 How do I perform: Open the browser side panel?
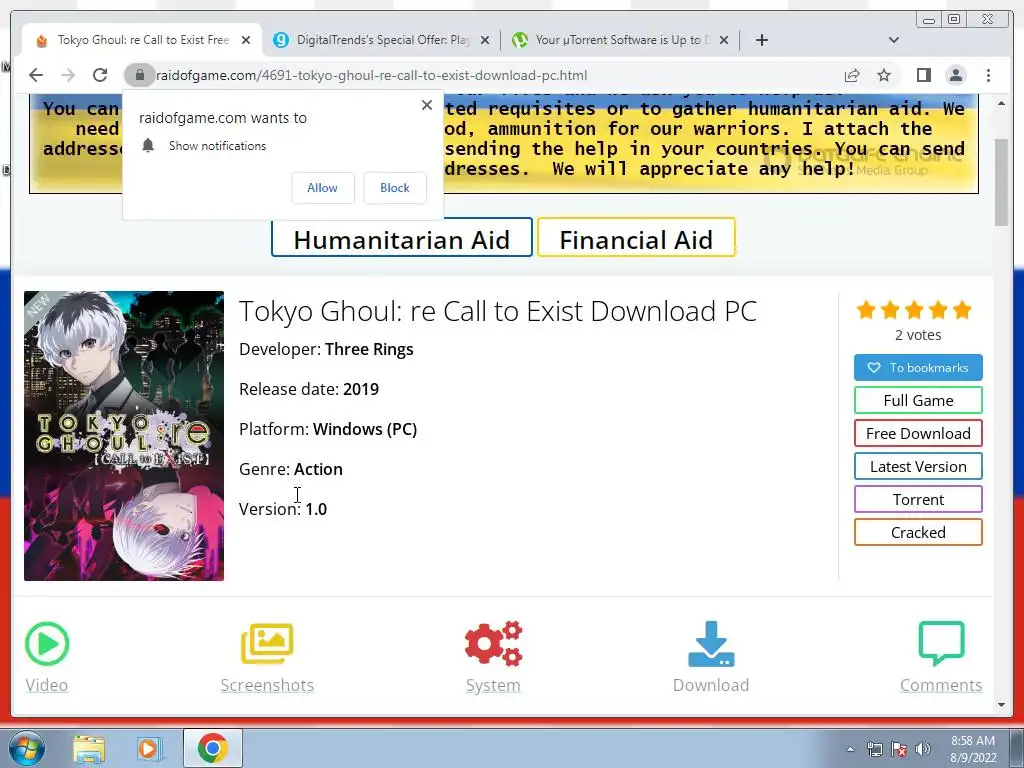click(923, 75)
